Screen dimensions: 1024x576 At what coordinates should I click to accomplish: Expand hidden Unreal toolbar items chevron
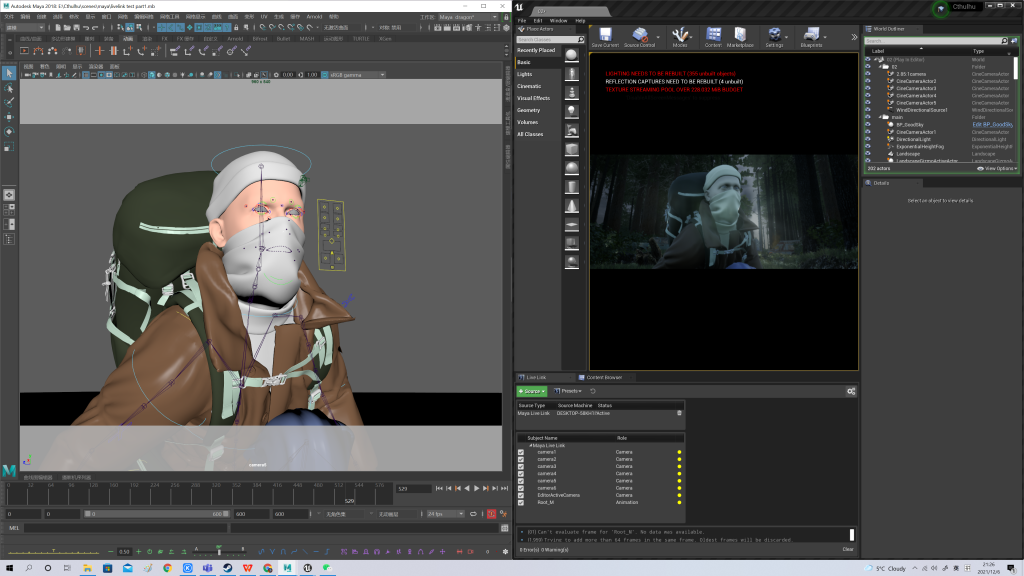(854, 37)
